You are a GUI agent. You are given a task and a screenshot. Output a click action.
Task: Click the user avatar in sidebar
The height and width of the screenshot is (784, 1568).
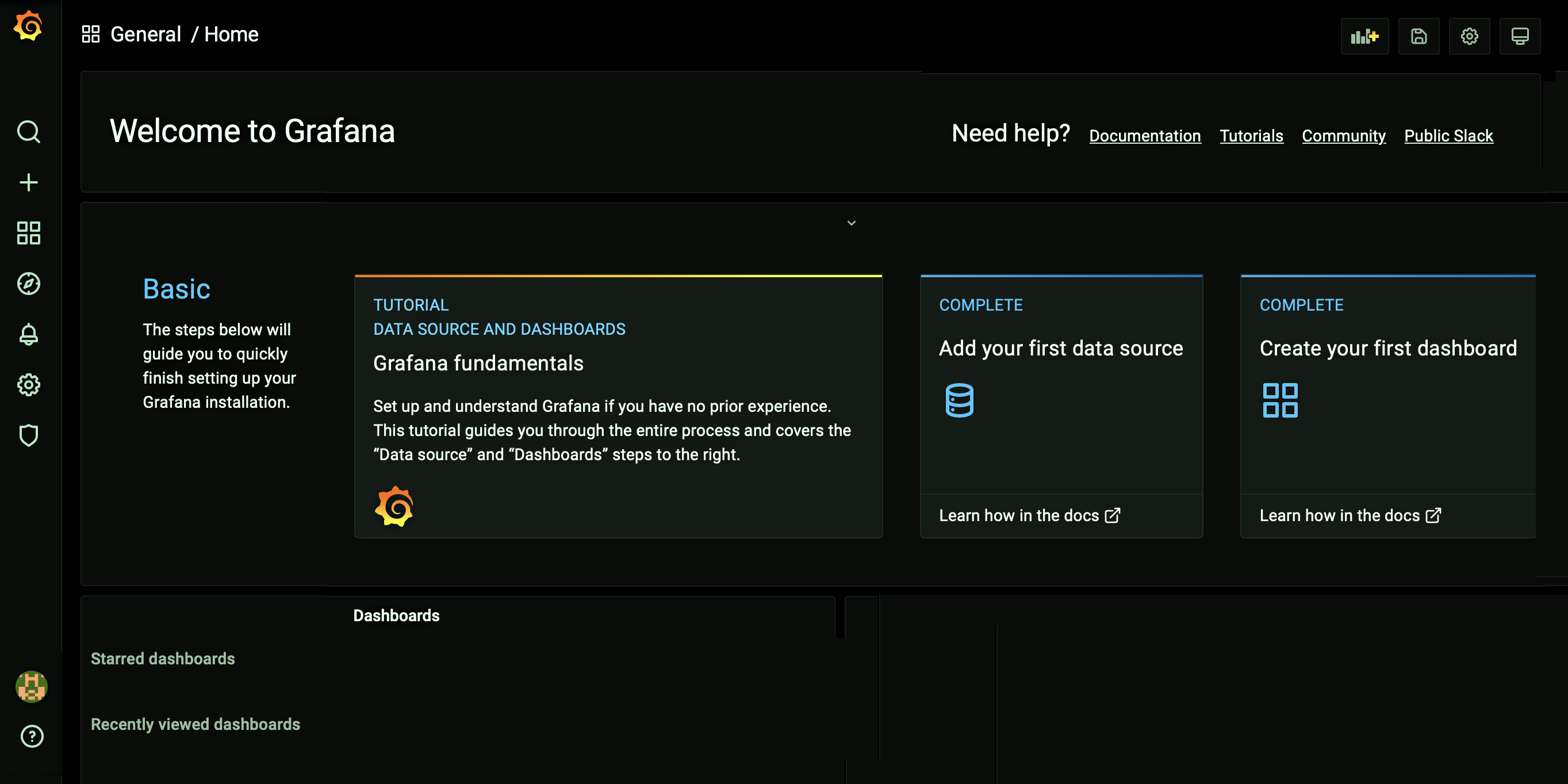tap(31, 687)
